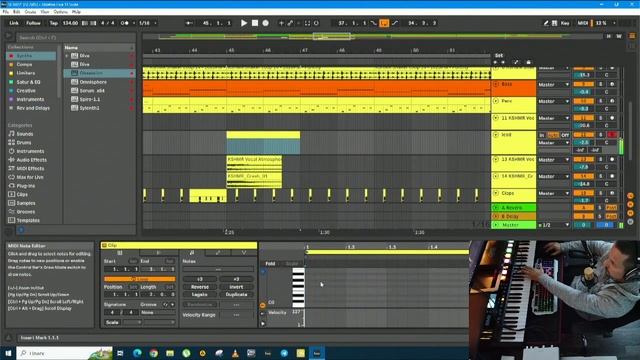Arm the Arrangement Record button
This screenshot has width=640, height=360.
pyautogui.click(x=266, y=23)
